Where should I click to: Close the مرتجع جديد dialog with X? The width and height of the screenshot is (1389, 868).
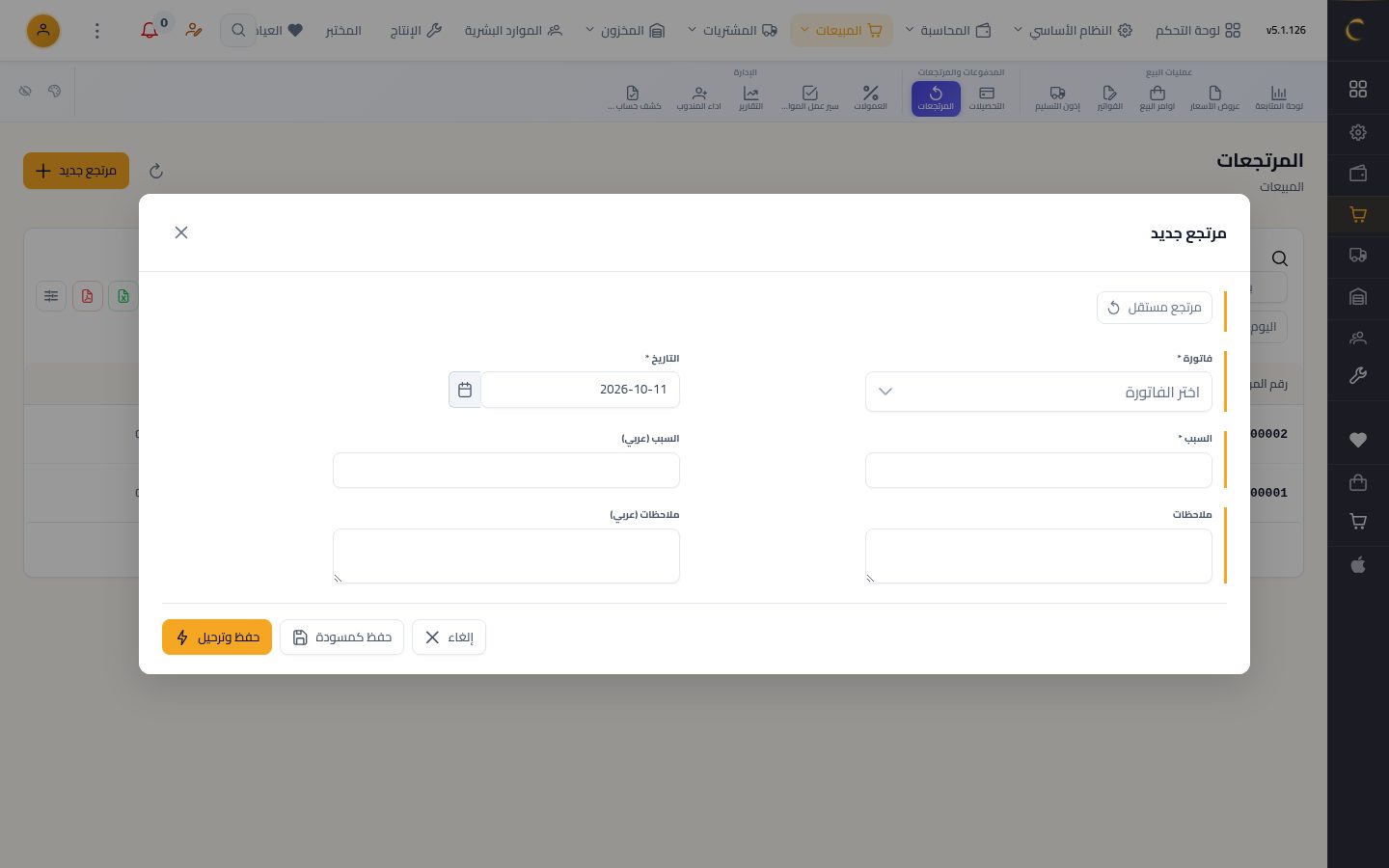181,232
